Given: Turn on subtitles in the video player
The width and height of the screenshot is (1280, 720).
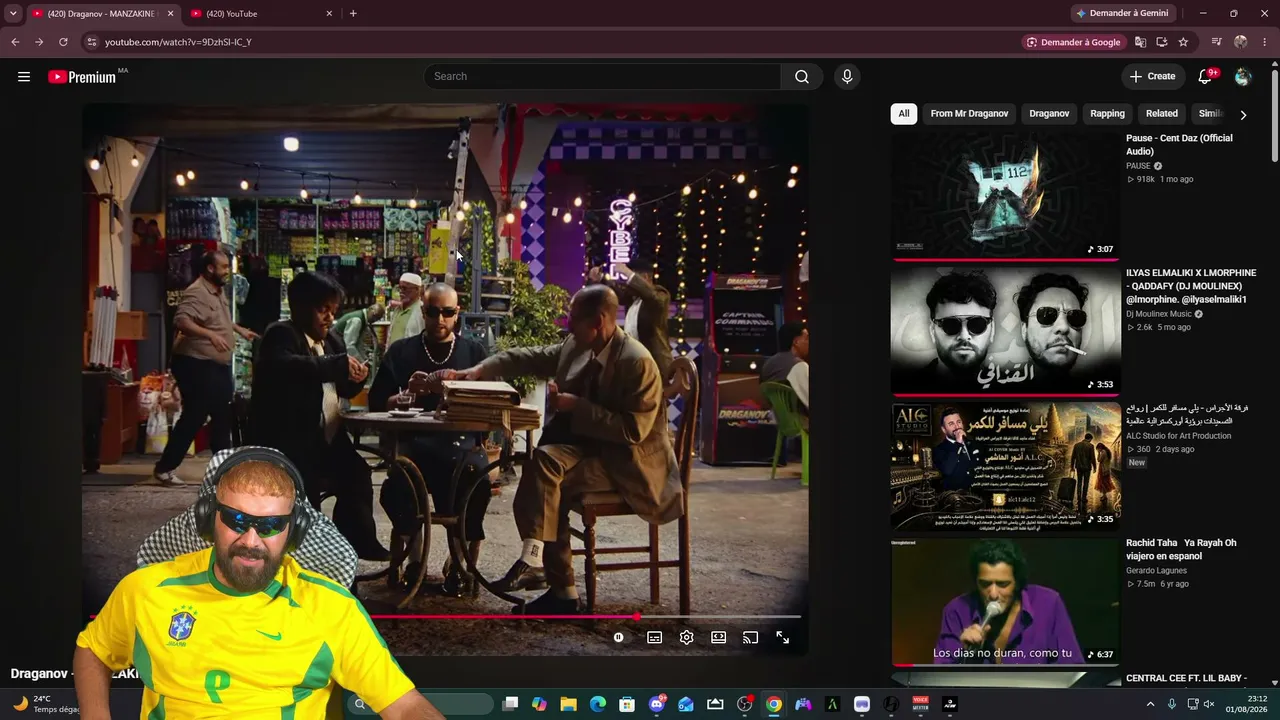Looking at the screenshot, I should [x=654, y=638].
